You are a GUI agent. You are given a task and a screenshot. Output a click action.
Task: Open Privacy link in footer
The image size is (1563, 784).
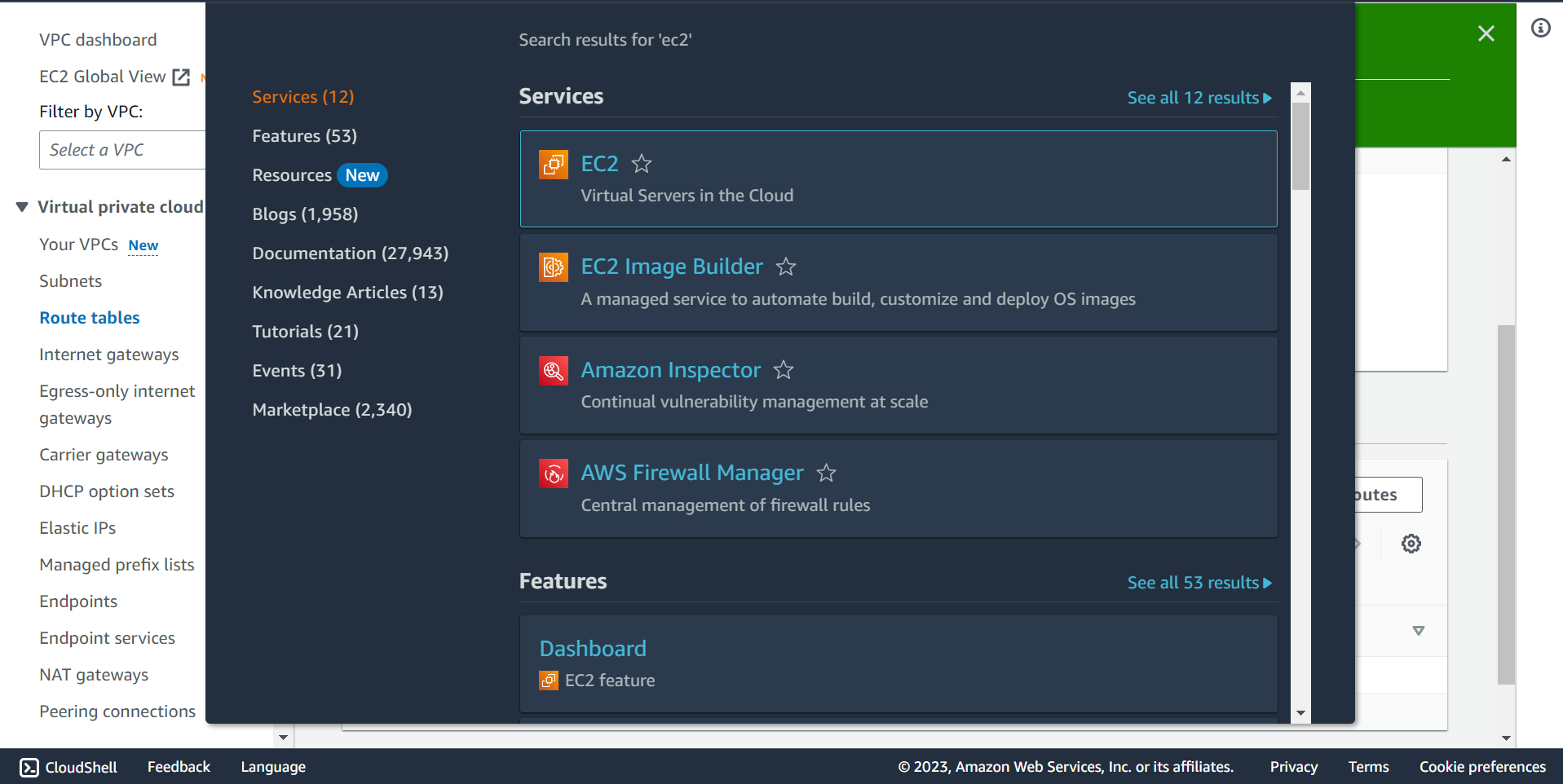coord(1294,767)
